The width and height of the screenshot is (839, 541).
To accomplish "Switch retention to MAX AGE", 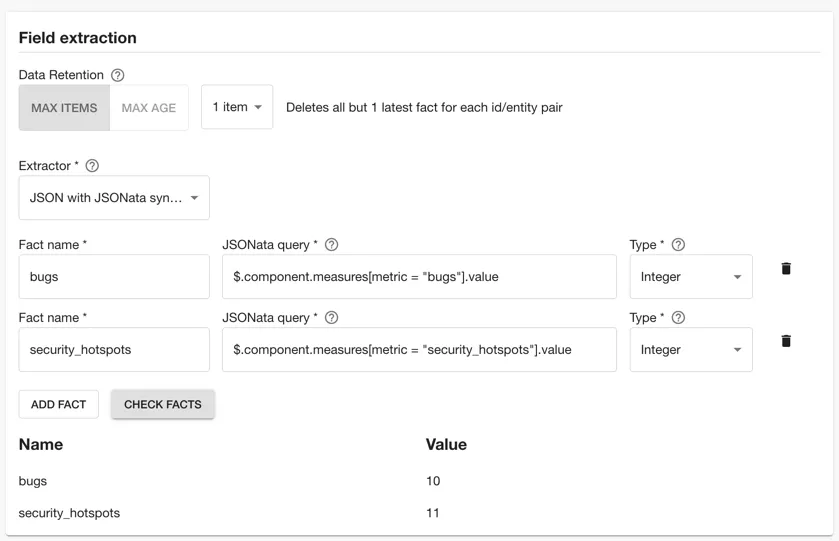I will click(149, 108).
